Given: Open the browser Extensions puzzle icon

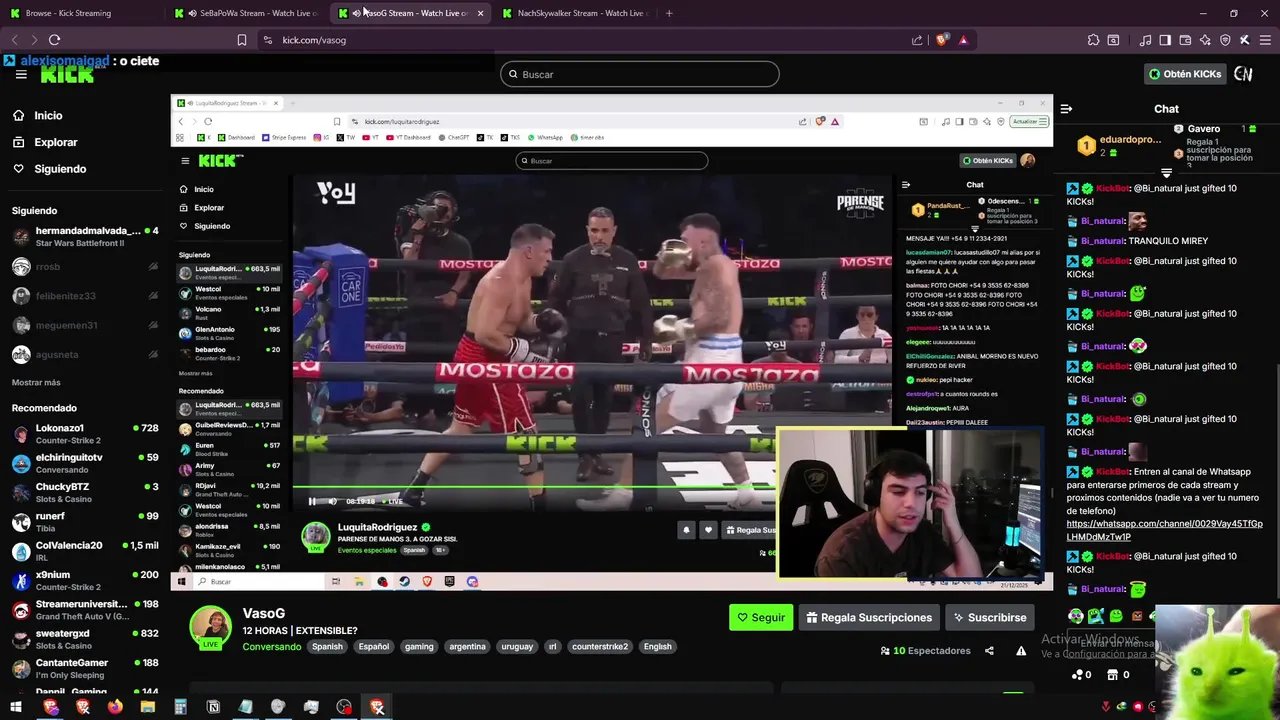Looking at the screenshot, I should pos(1093,40).
